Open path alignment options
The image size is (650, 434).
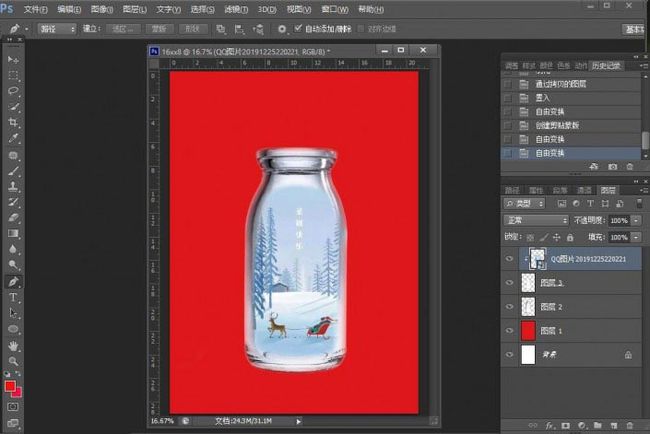(239, 29)
